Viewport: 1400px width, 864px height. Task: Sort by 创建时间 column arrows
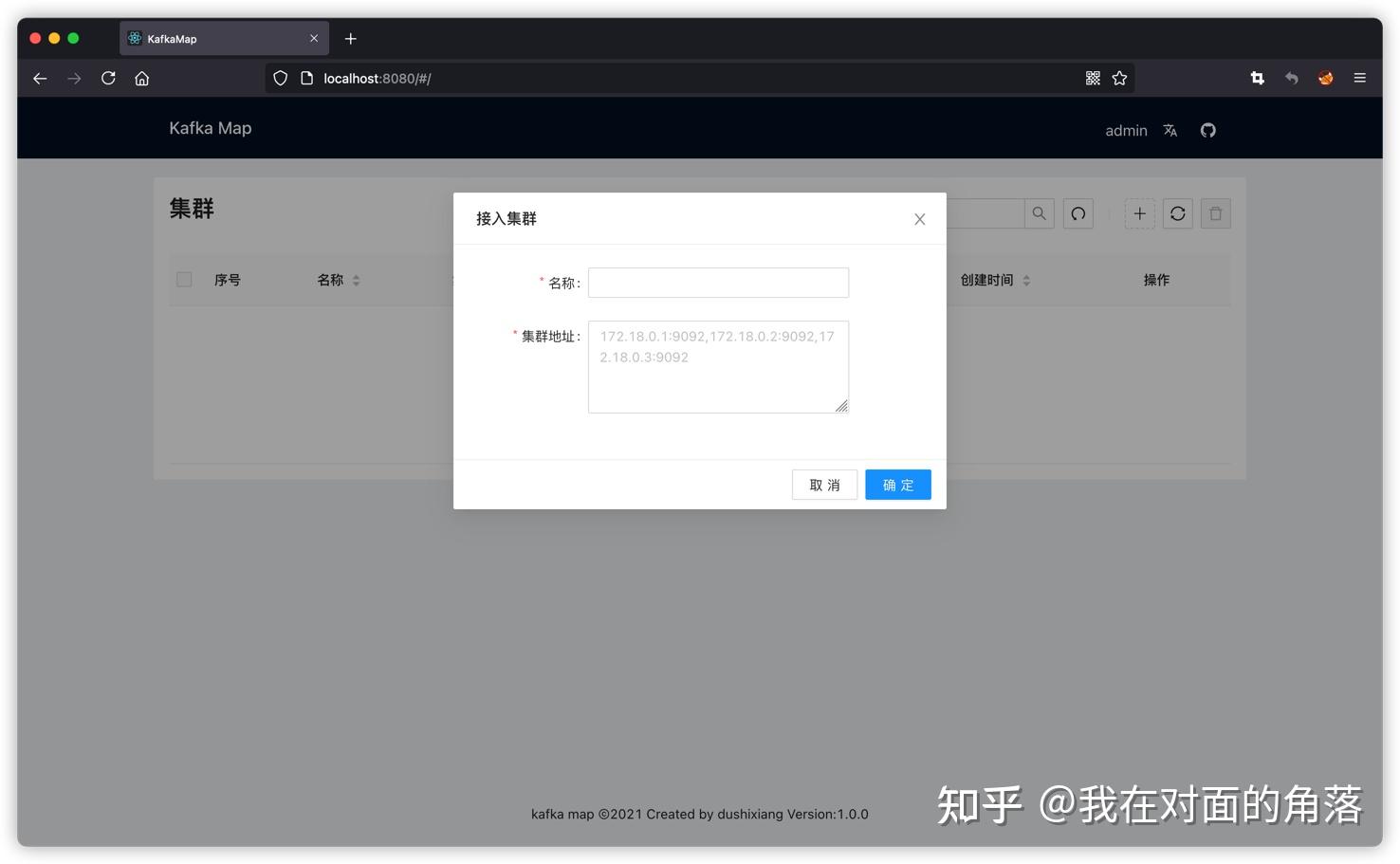pos(1026,280)
